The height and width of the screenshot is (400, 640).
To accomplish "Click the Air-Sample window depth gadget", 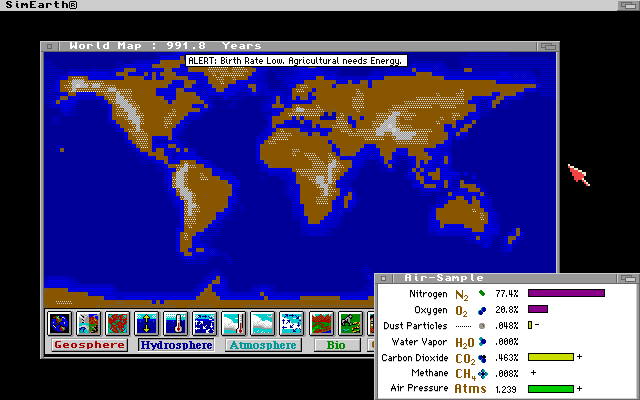I will click(628, 278).
